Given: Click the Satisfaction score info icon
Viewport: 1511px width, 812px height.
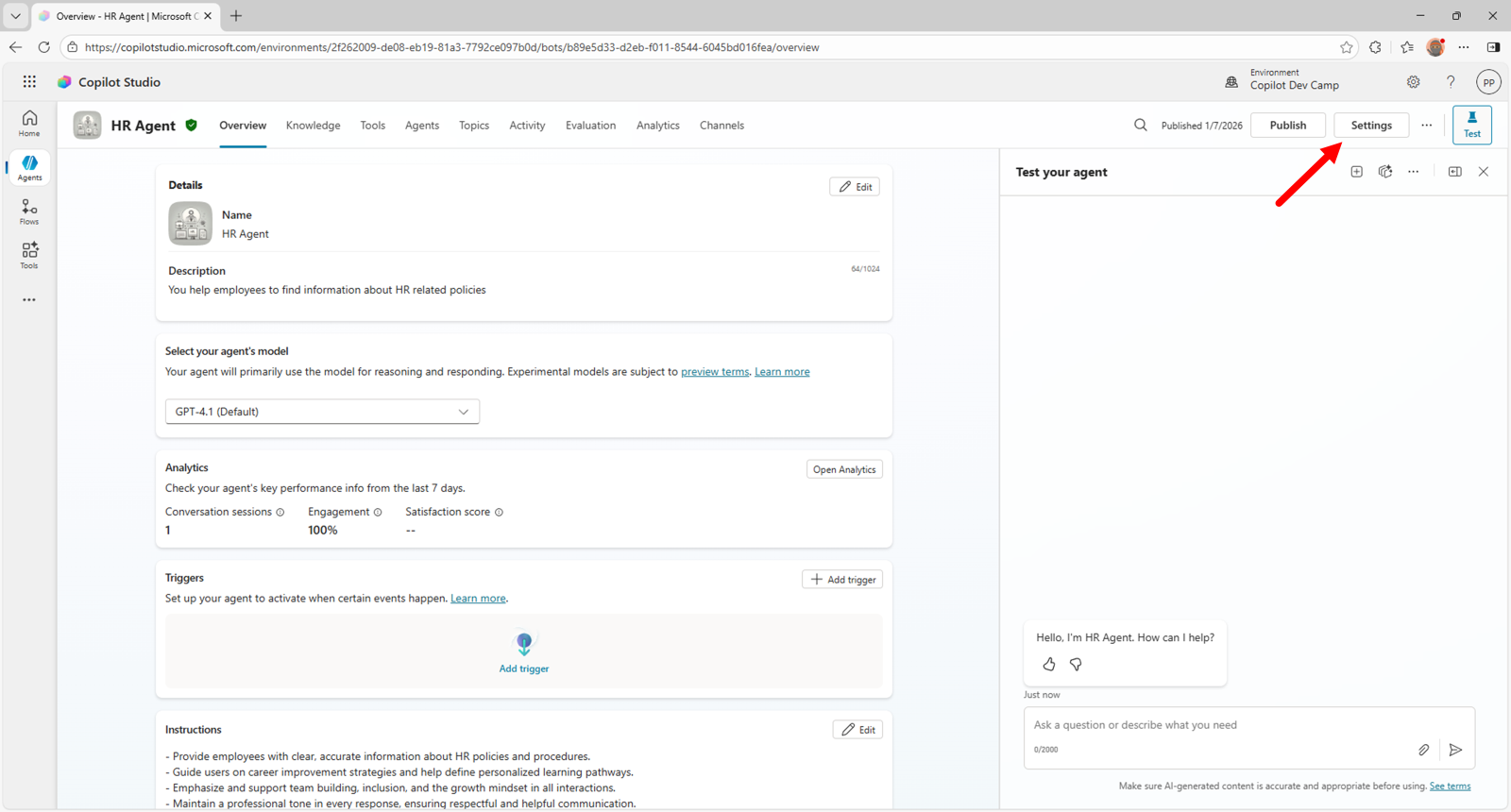Looking at the screenshot, I should pyautogui.click(x=499, y=513).
